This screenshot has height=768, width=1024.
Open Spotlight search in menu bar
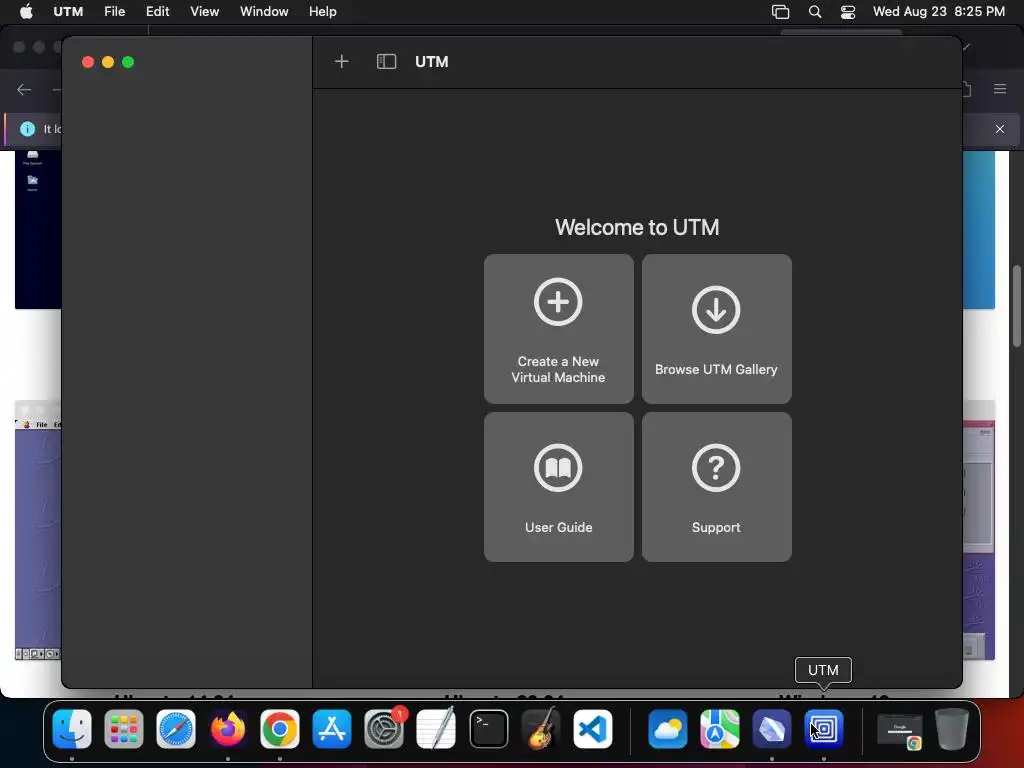pyautogui.click(x=814, y=11)
